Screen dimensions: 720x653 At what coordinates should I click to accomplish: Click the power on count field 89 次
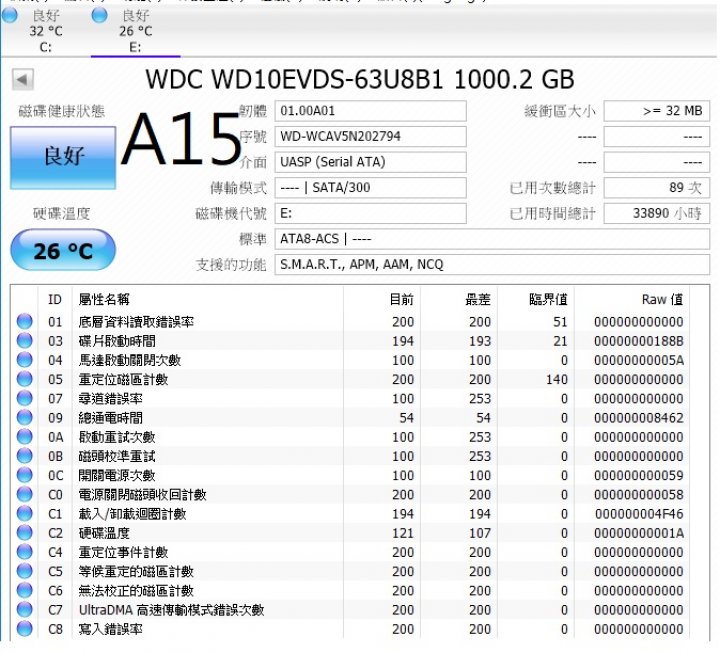pos(657,188)
